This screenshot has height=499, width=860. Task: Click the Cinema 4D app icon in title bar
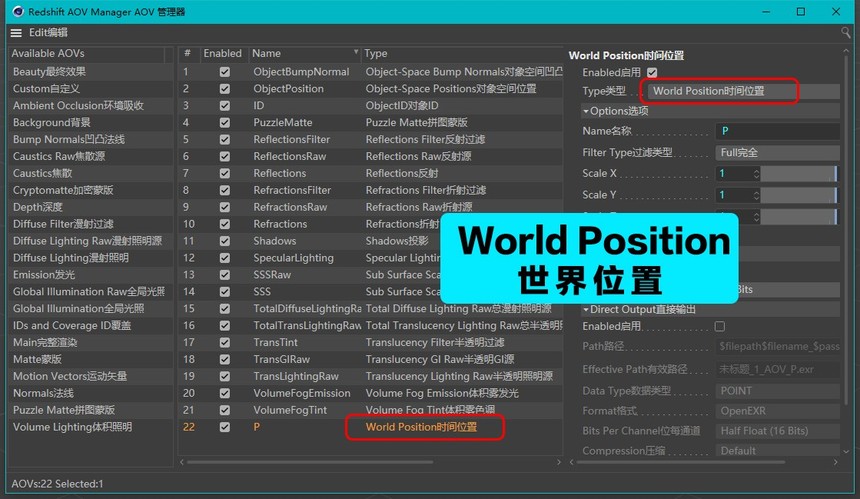[18, 11]
